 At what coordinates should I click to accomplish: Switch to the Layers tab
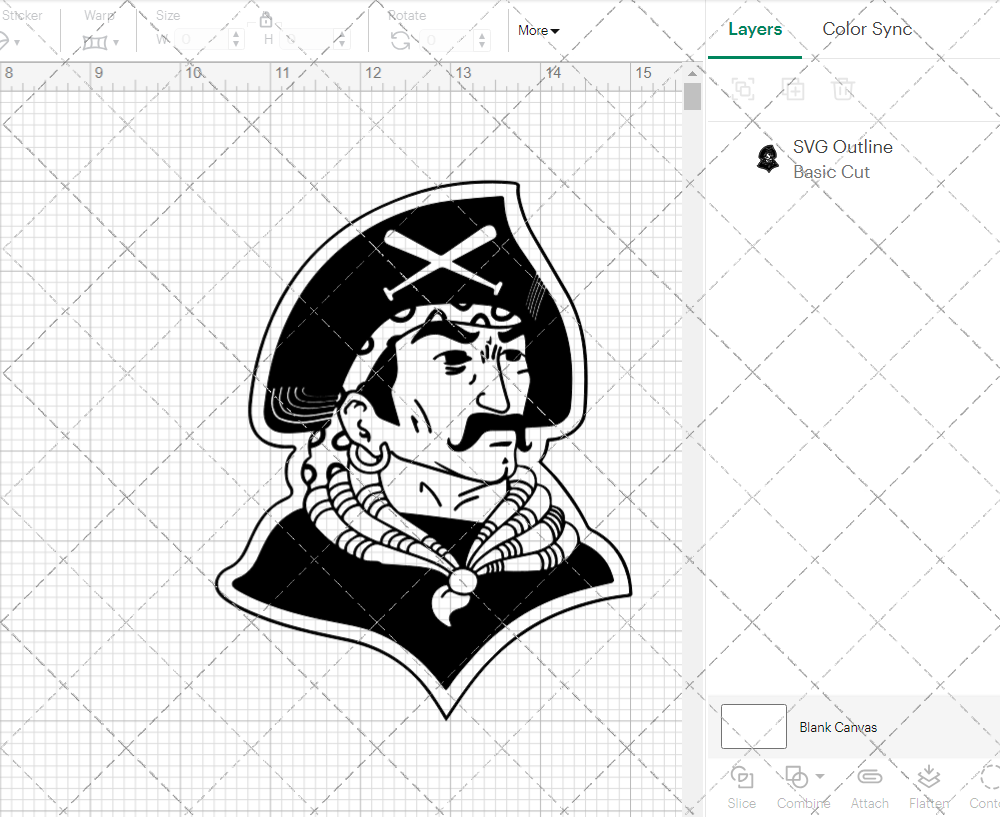pos(755,29)
